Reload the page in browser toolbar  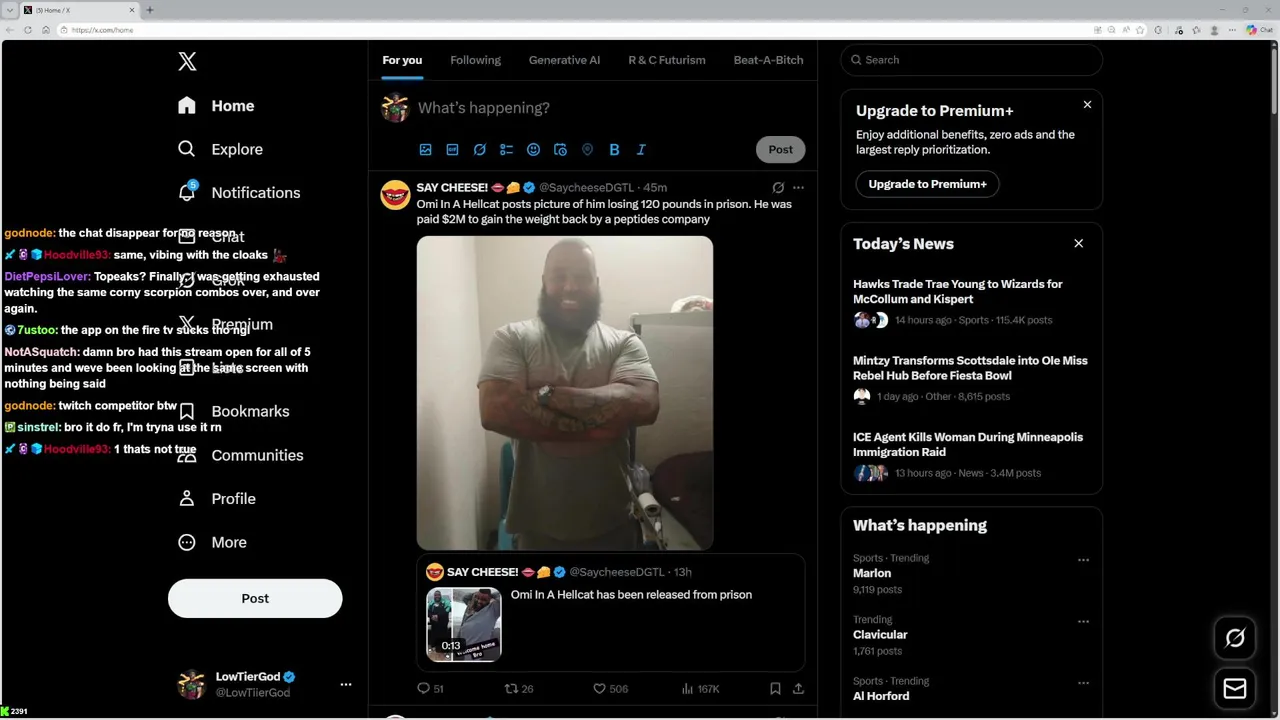click(27, 30)
